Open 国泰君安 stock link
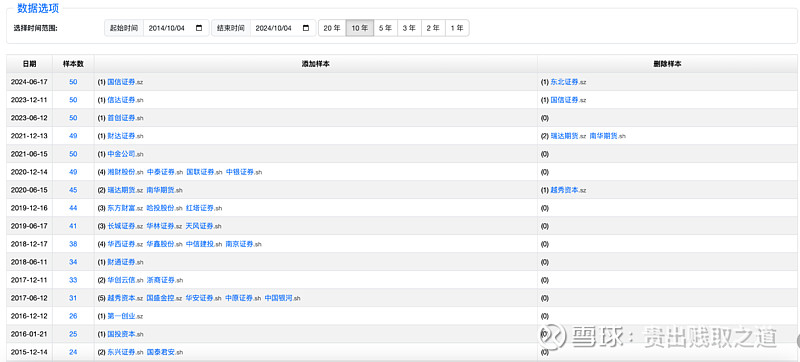Viewport: 800px width, 362px height. click(161, 352)
